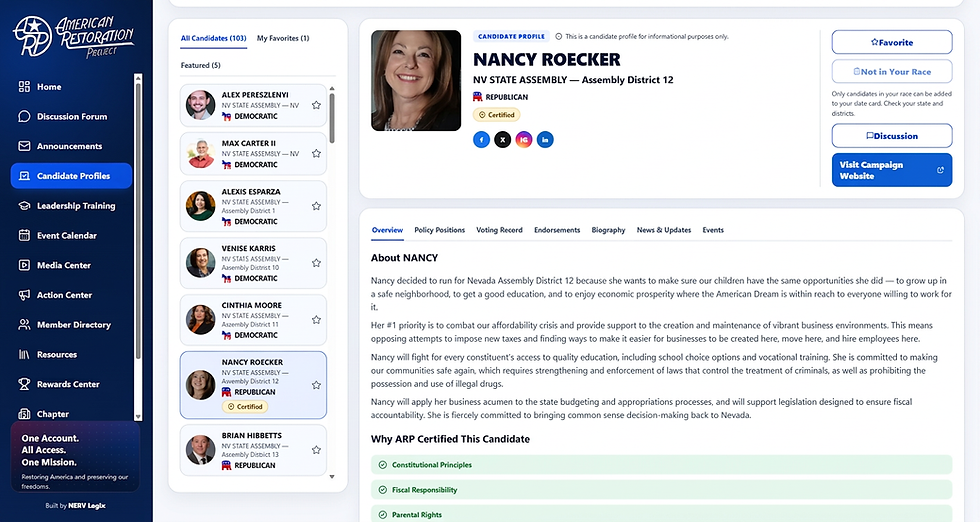Open the Biography tab
Image resolution: width=980 pixels, height=522 pixels.
(609, 230)
